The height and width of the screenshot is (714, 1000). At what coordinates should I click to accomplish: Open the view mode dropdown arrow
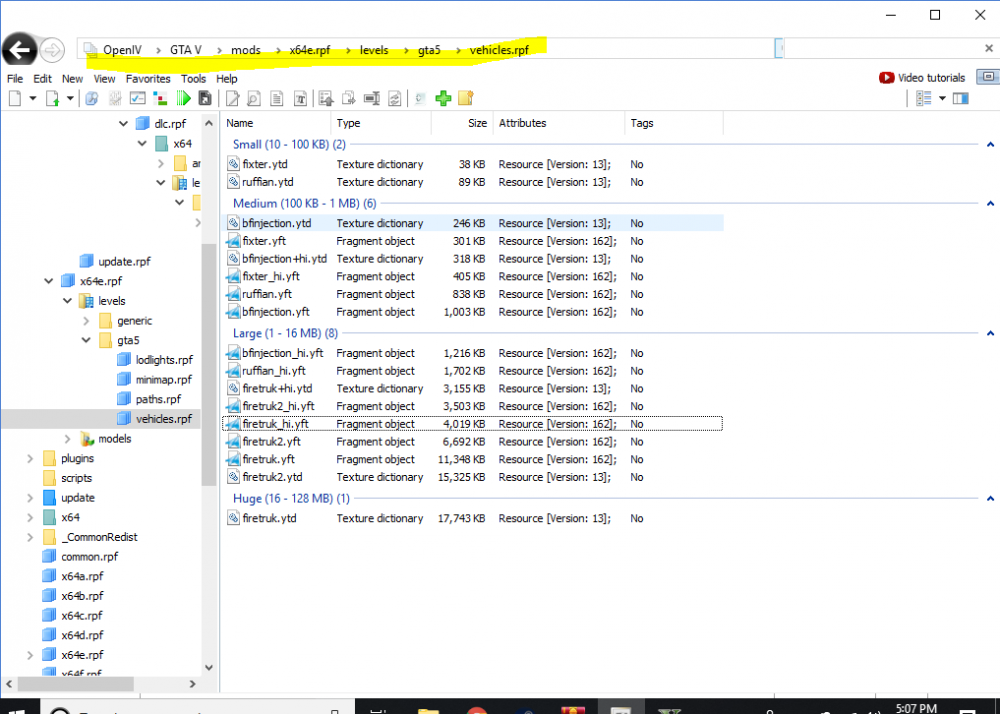tap(942, 98)
